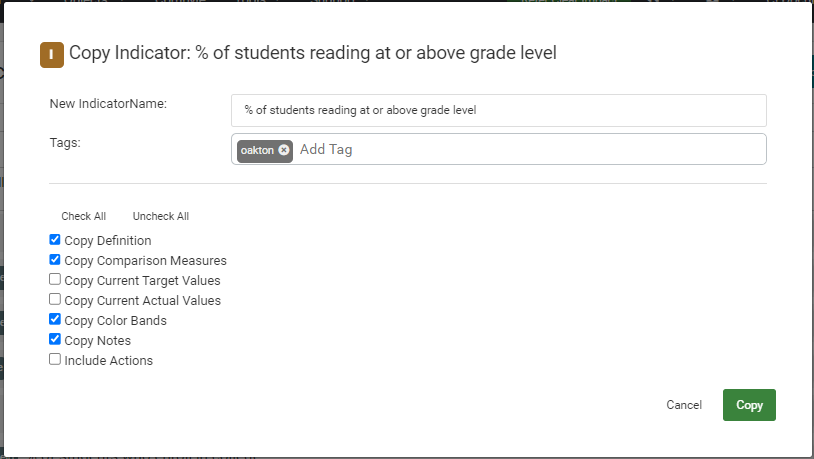Confirm with the green Copy button
The image size is (814, 459).
749,405
